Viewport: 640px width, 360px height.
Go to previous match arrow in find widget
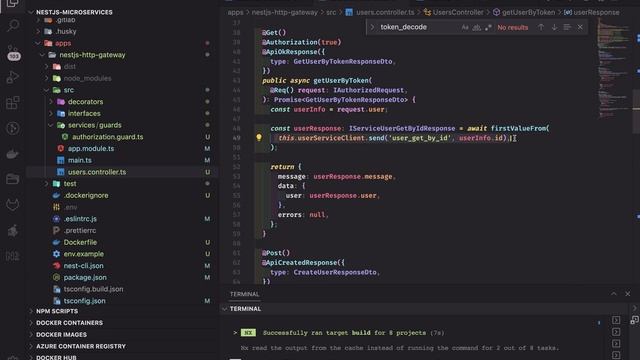click(541, 27)
